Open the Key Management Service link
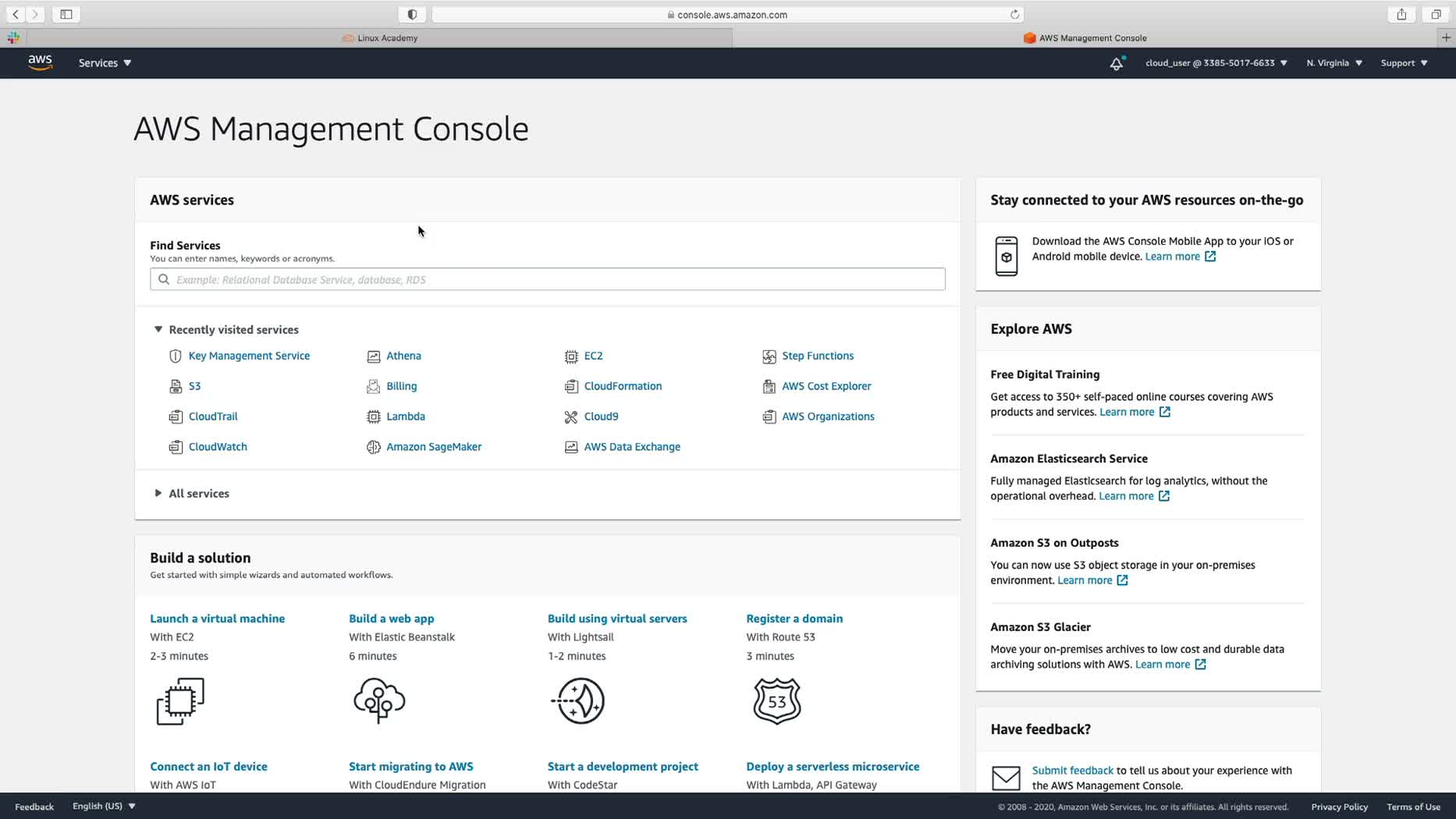The height and width of the screenshot is (819, 1456). (249, 356)
